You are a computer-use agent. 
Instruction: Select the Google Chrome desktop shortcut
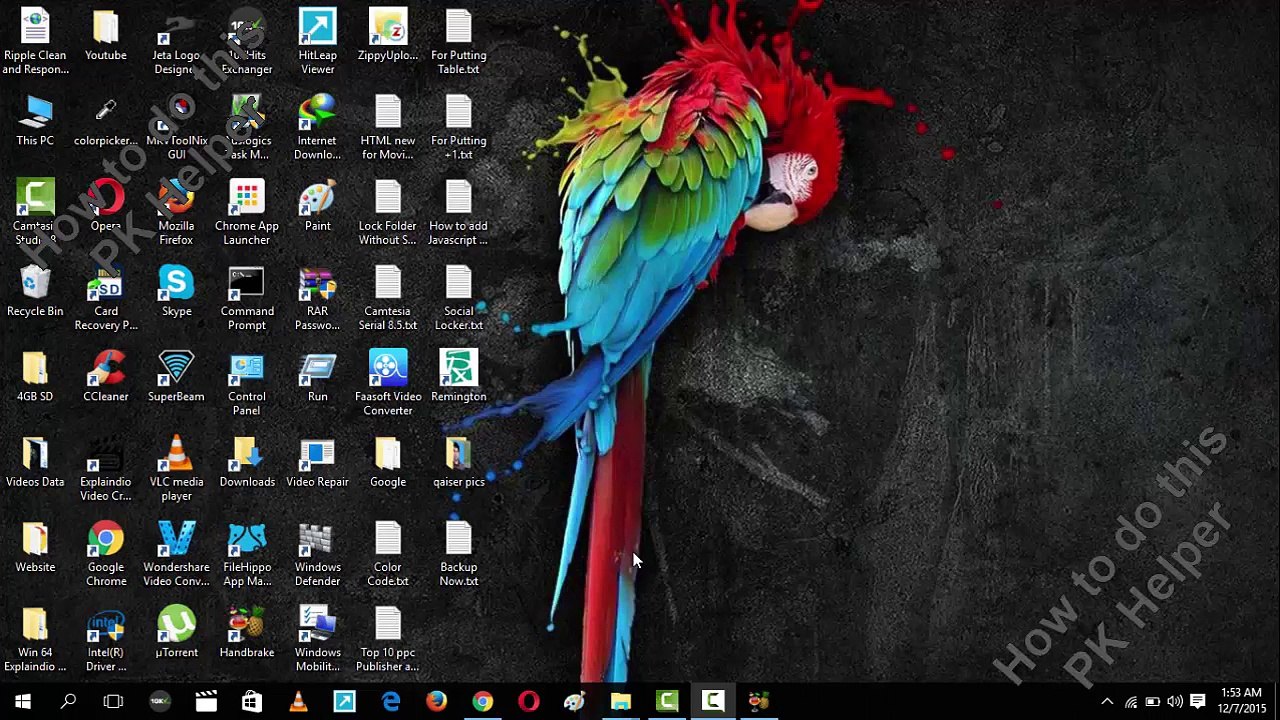(x=105, y=554)
